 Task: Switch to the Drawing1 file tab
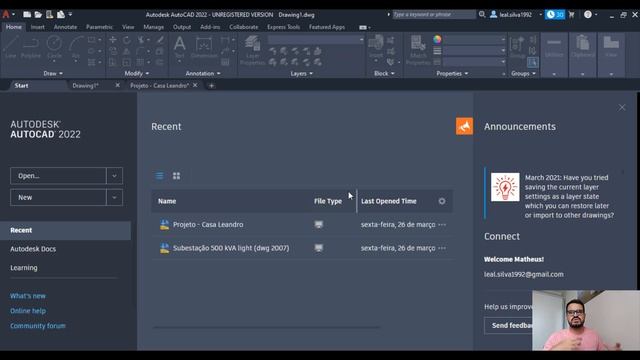(86, 86)
